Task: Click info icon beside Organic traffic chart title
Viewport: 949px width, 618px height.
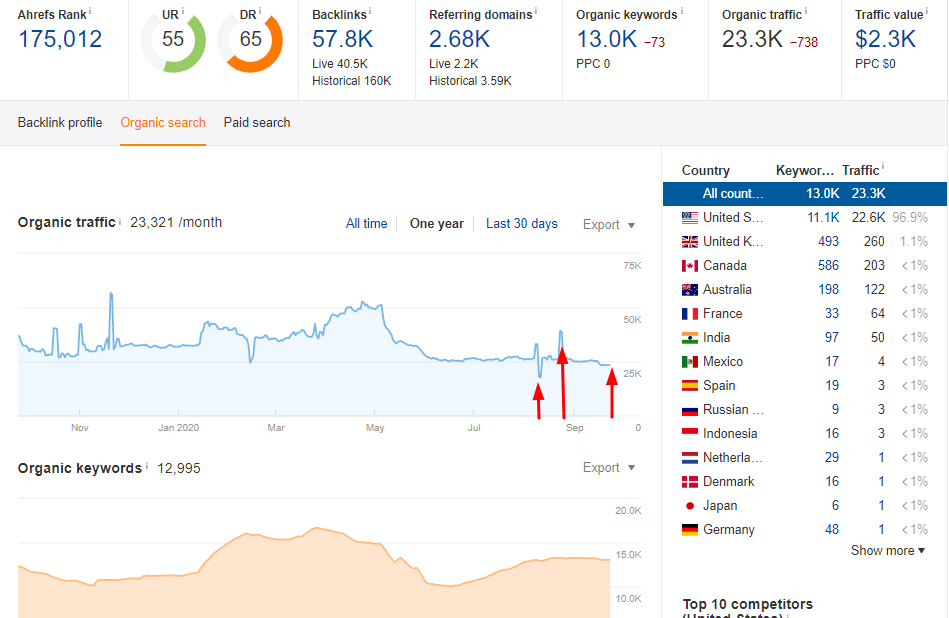Action: coord(120,222)
